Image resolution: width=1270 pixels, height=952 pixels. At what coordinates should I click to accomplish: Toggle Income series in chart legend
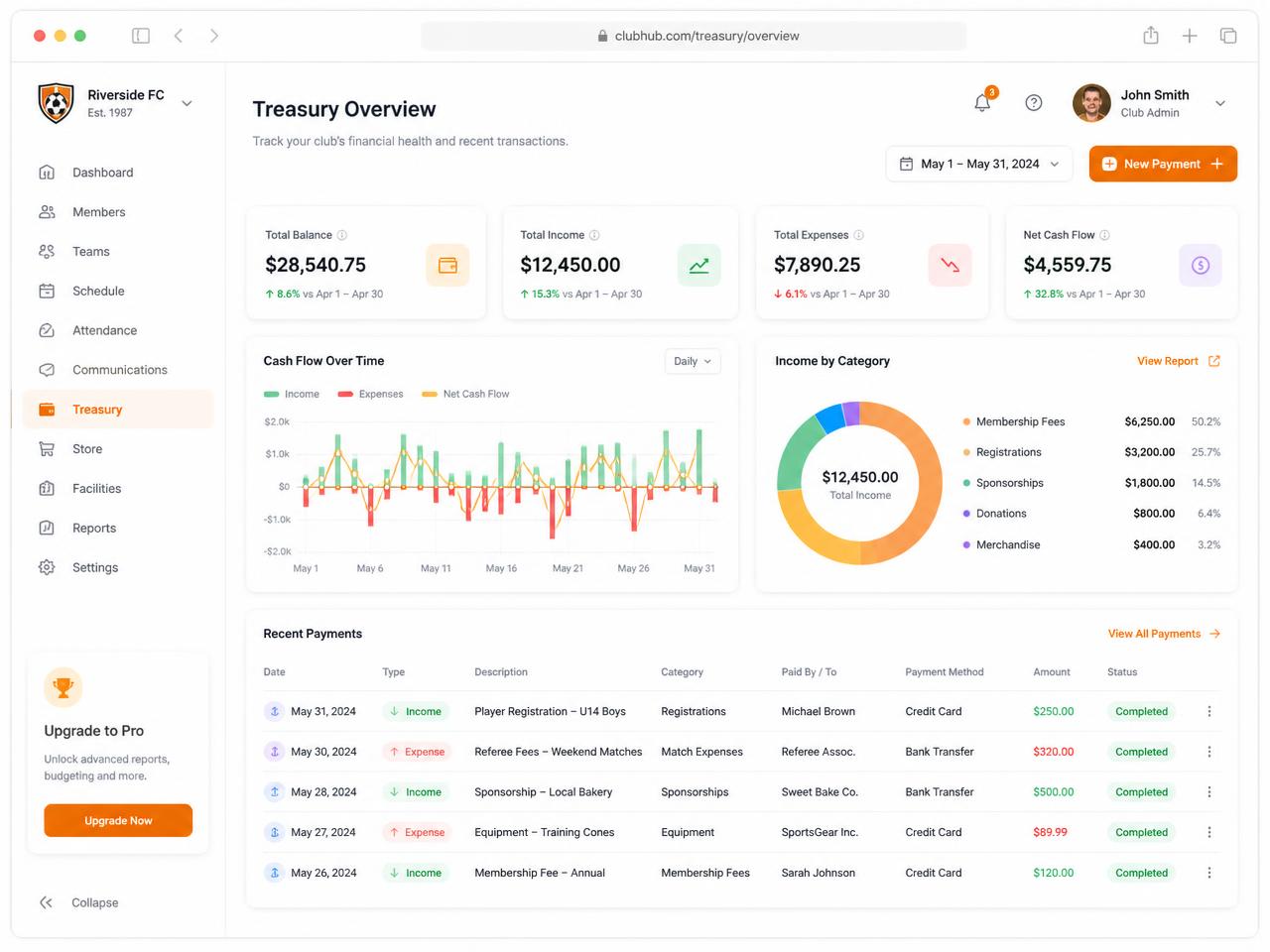coord(292,394)
